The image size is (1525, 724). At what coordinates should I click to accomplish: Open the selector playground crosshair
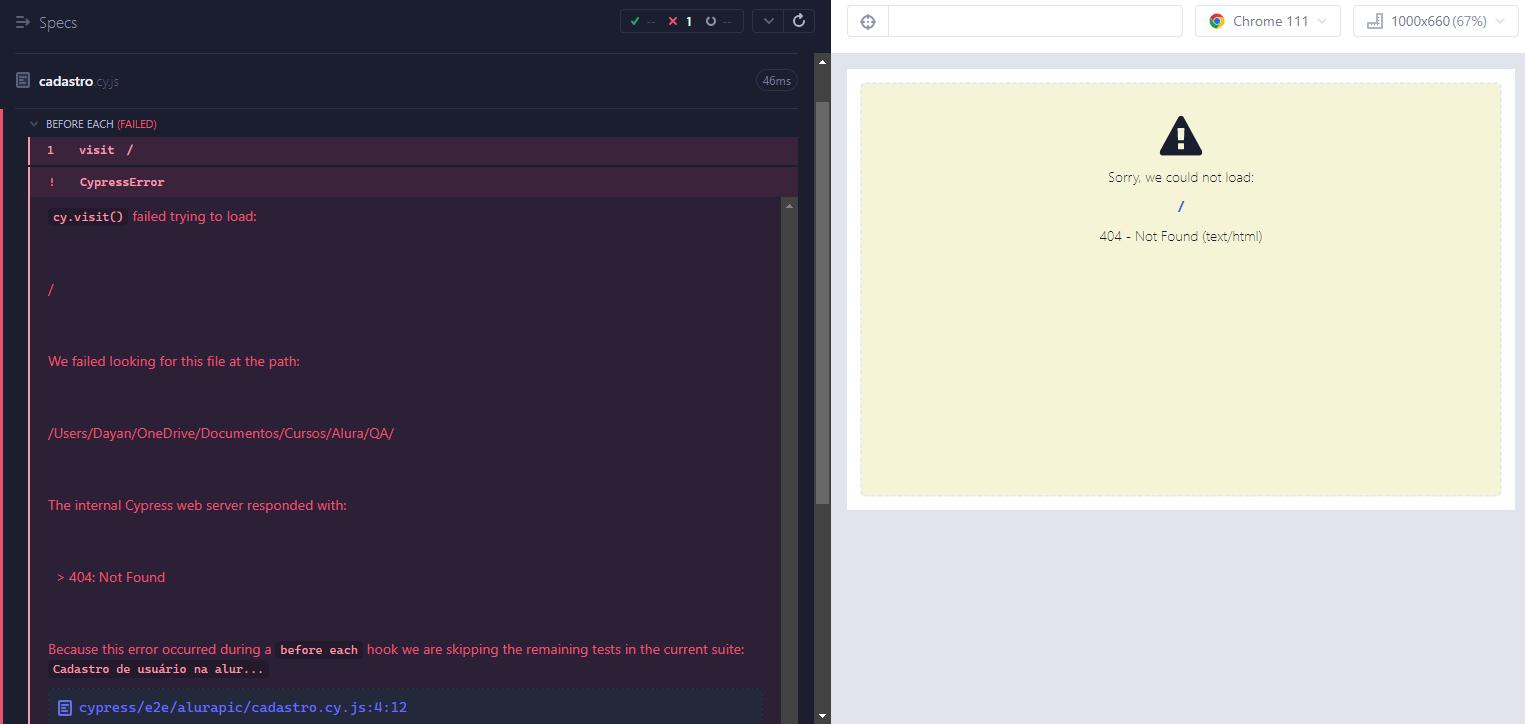coord(868,21)
